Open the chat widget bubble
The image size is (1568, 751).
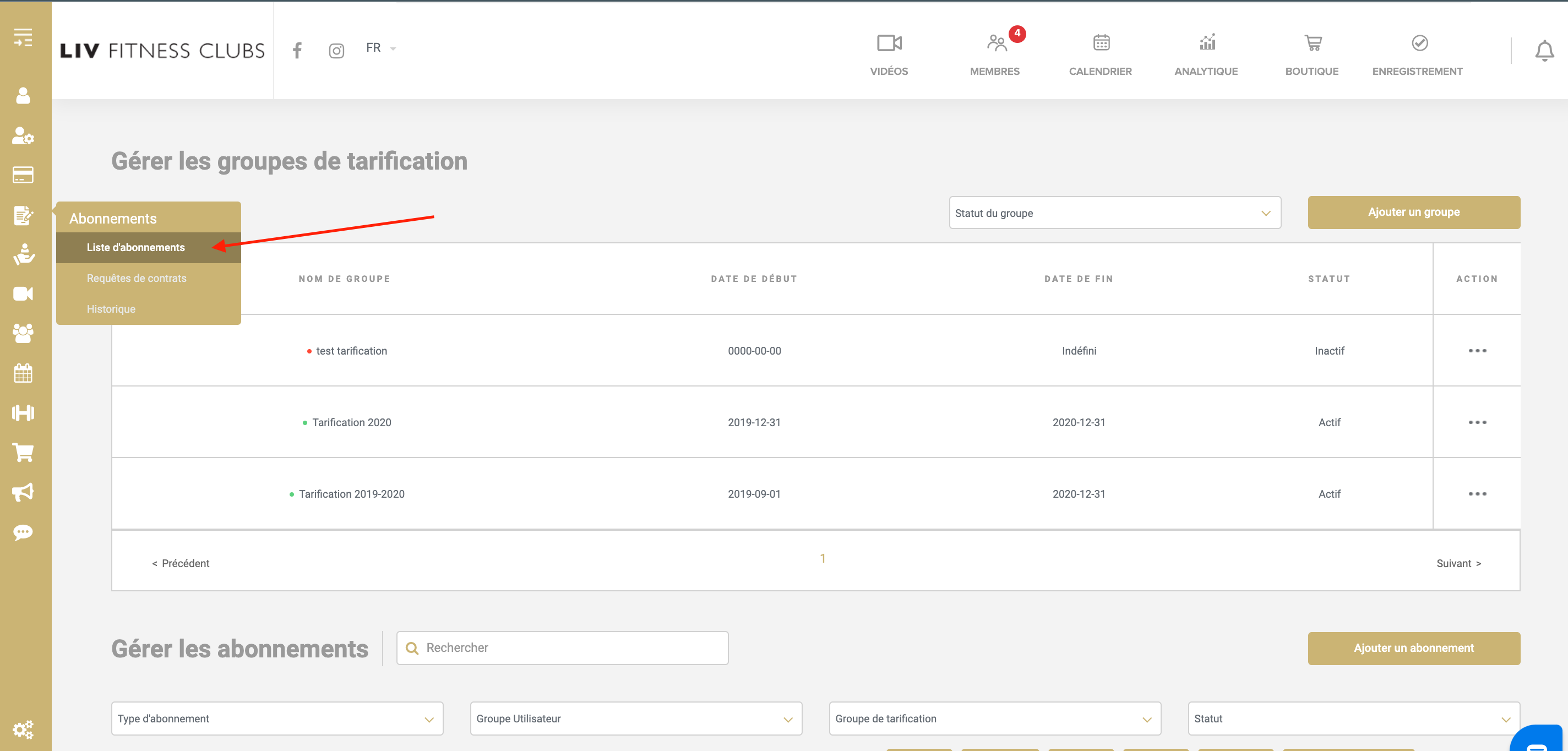click(x=1538, y=738)
